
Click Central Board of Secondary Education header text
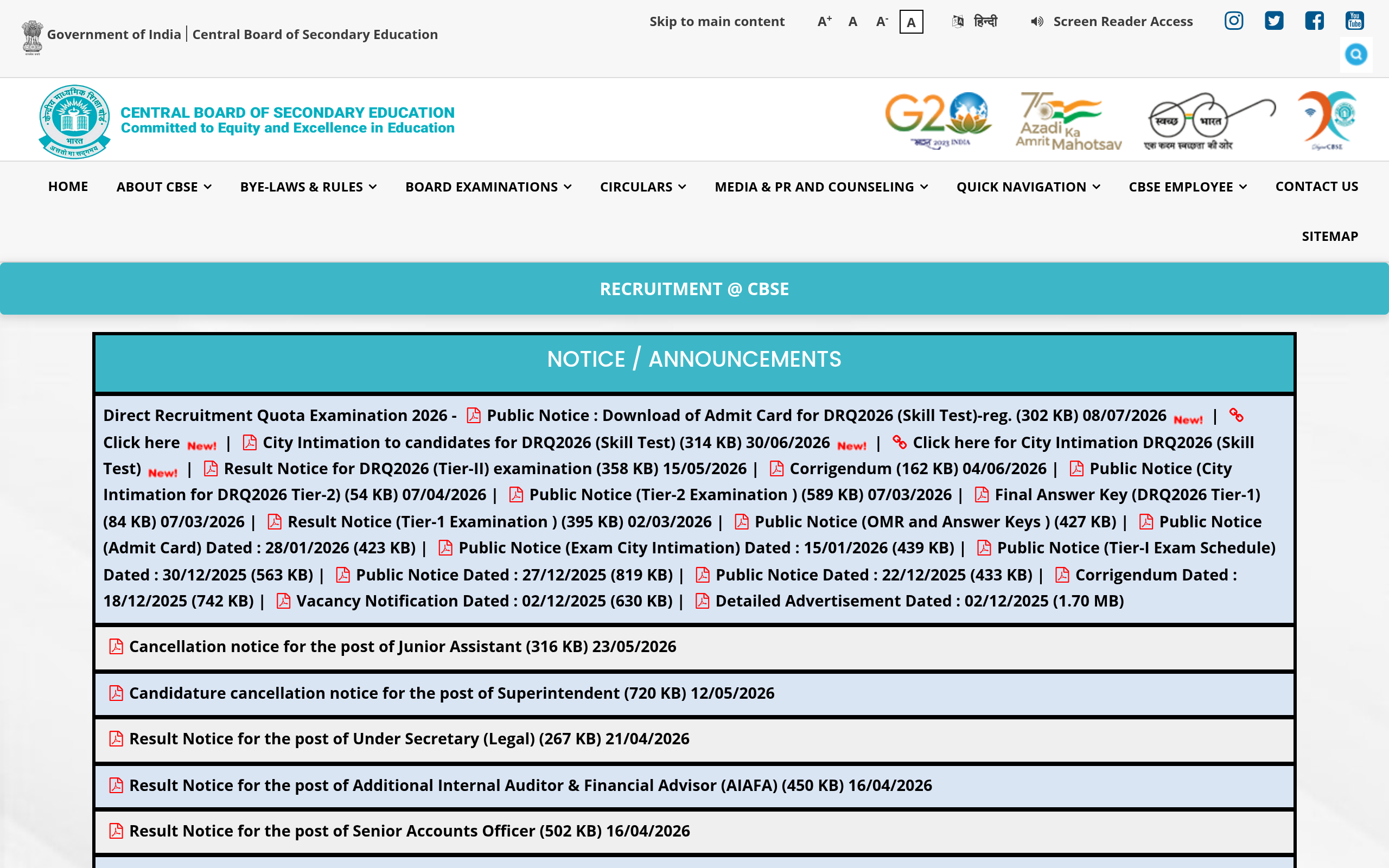point(315,34)
